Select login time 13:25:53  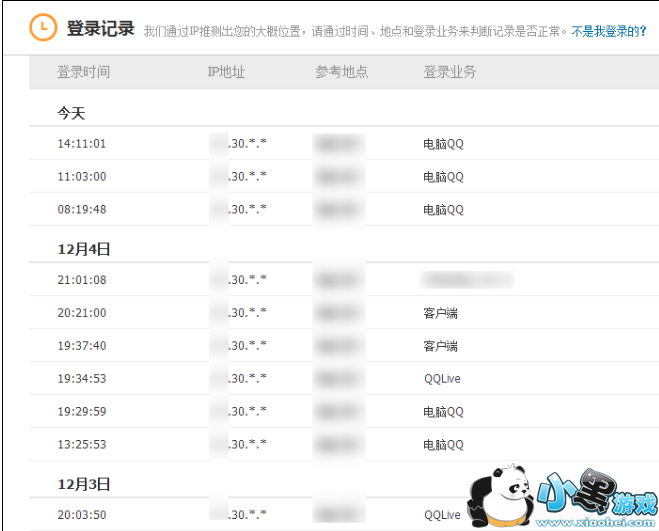(x=82, y=444)
